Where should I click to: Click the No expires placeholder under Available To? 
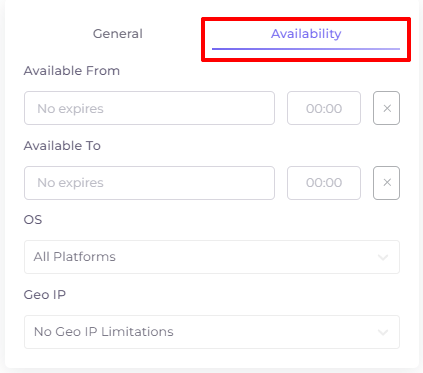70,183
